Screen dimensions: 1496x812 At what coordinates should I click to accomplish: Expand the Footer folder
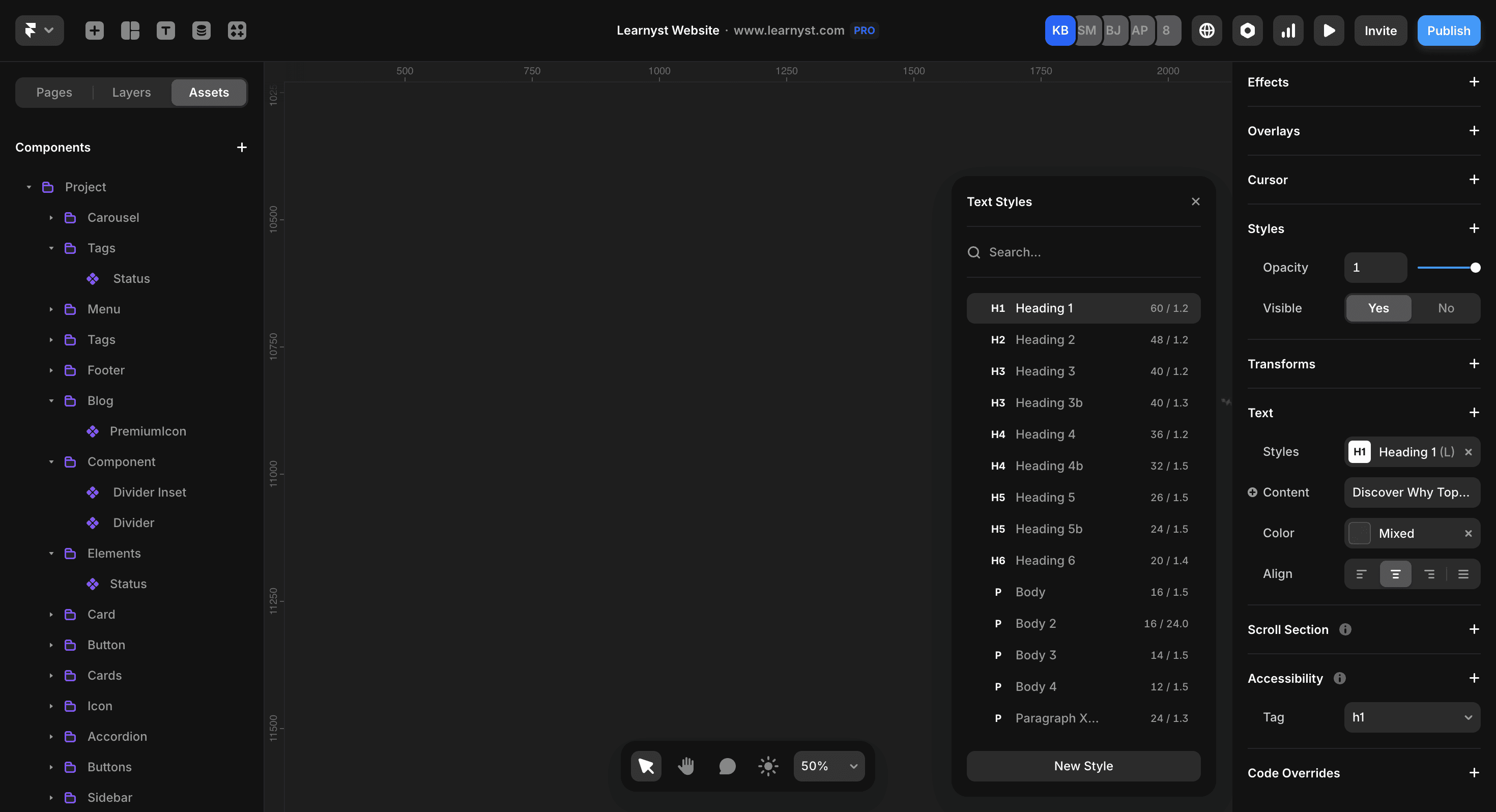click(x=51, y=370)
